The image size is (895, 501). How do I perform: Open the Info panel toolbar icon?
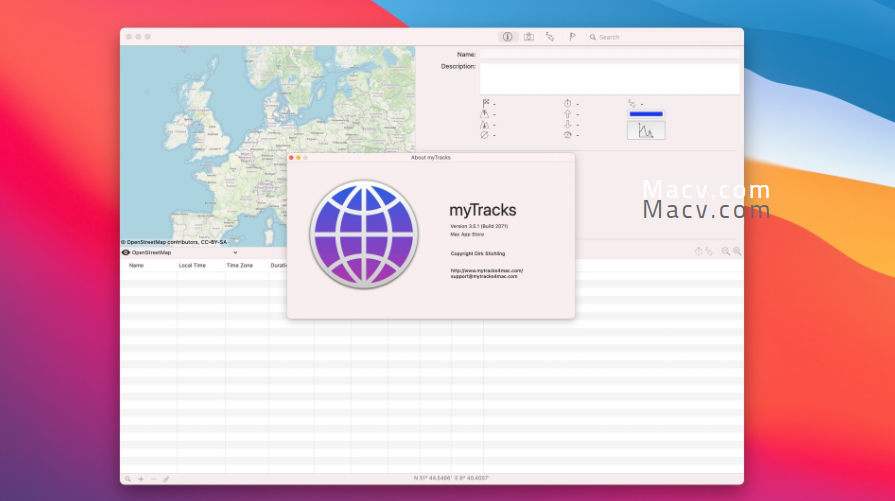pyautogui.click(x=507, y=37)
